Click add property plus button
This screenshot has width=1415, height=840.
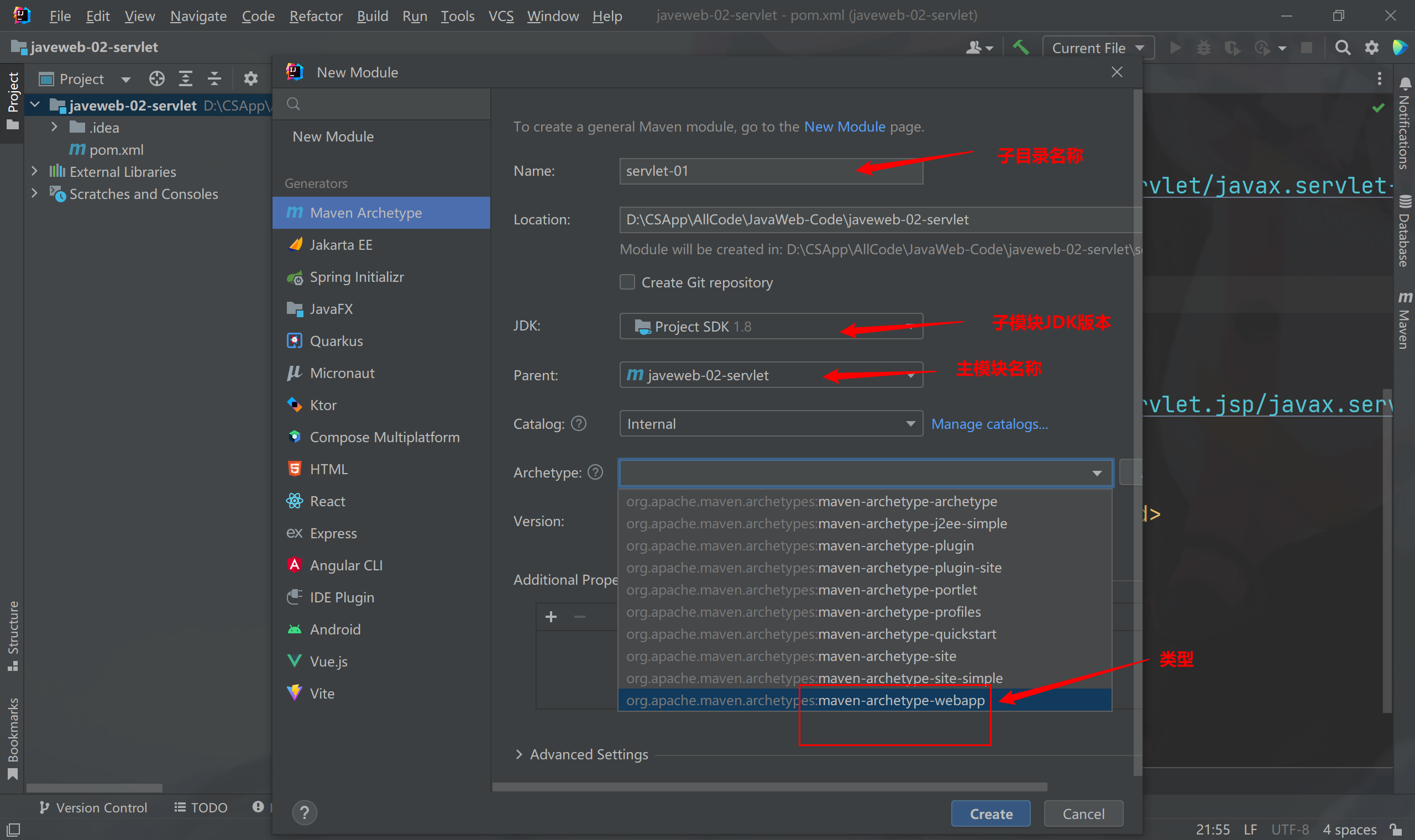pos(551,617)
